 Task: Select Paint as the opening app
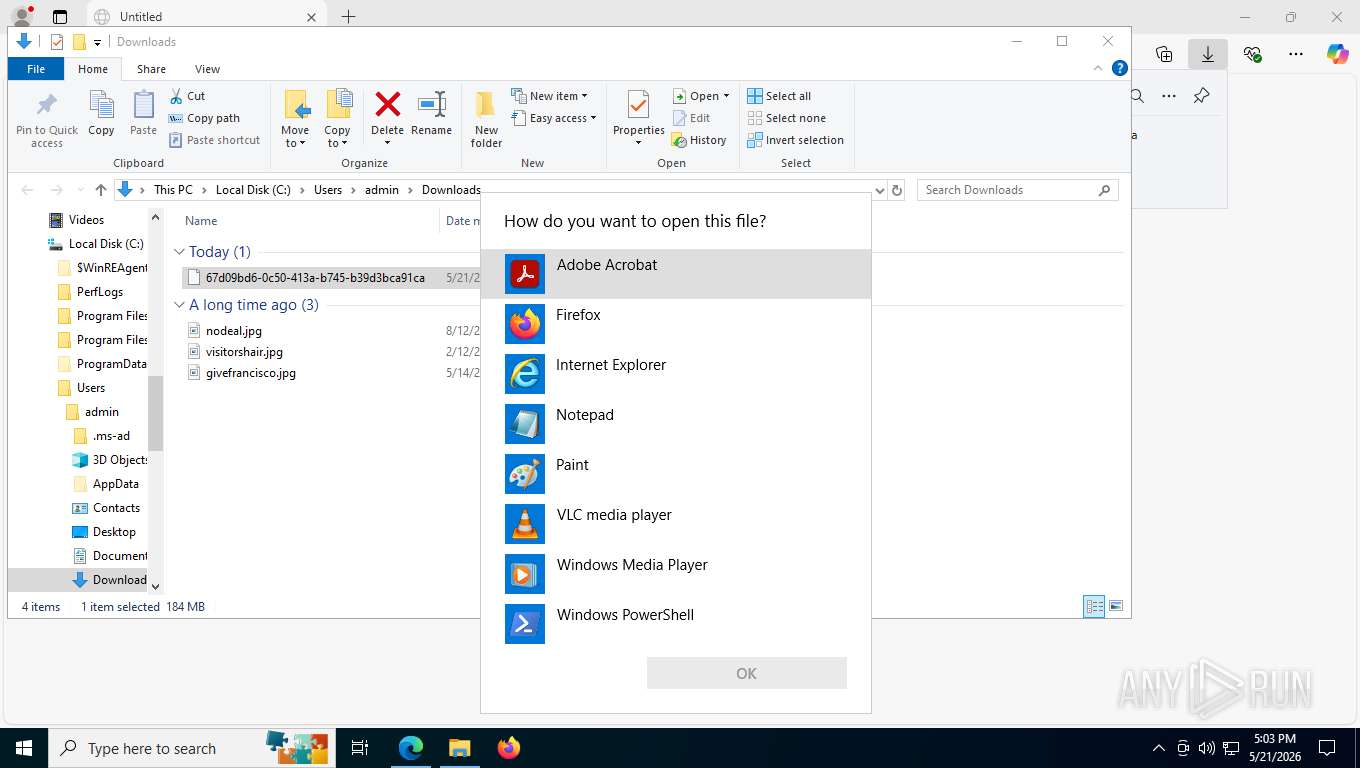tap(675, 473)
